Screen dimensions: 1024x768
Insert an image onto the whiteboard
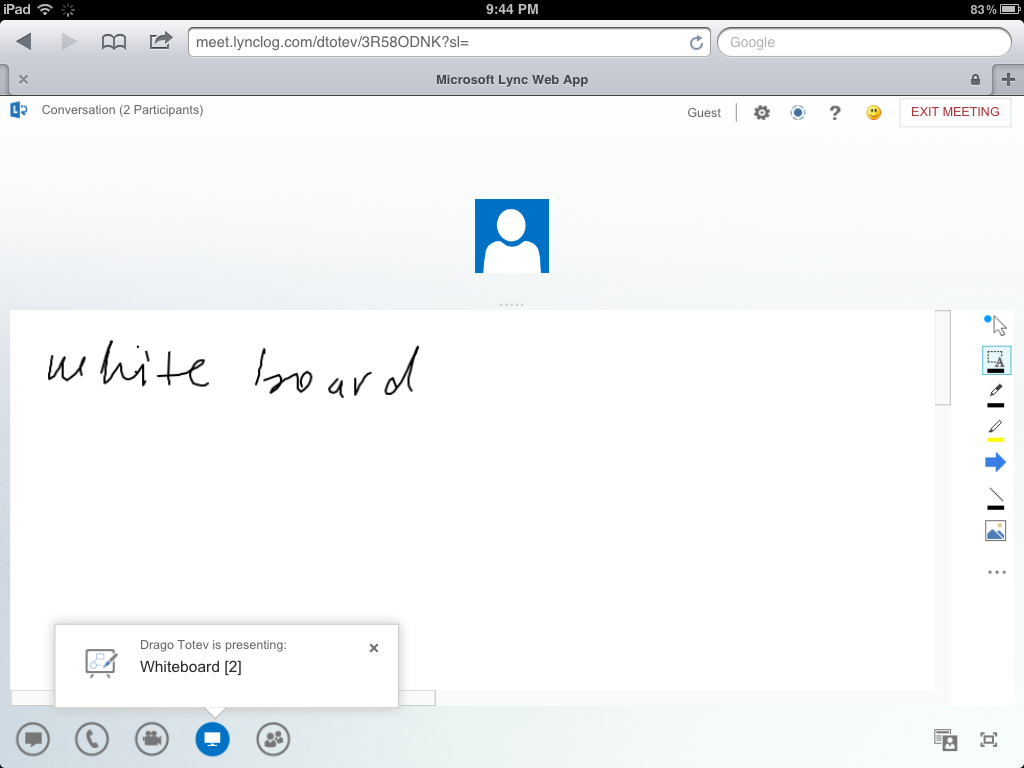pos(996,530)
